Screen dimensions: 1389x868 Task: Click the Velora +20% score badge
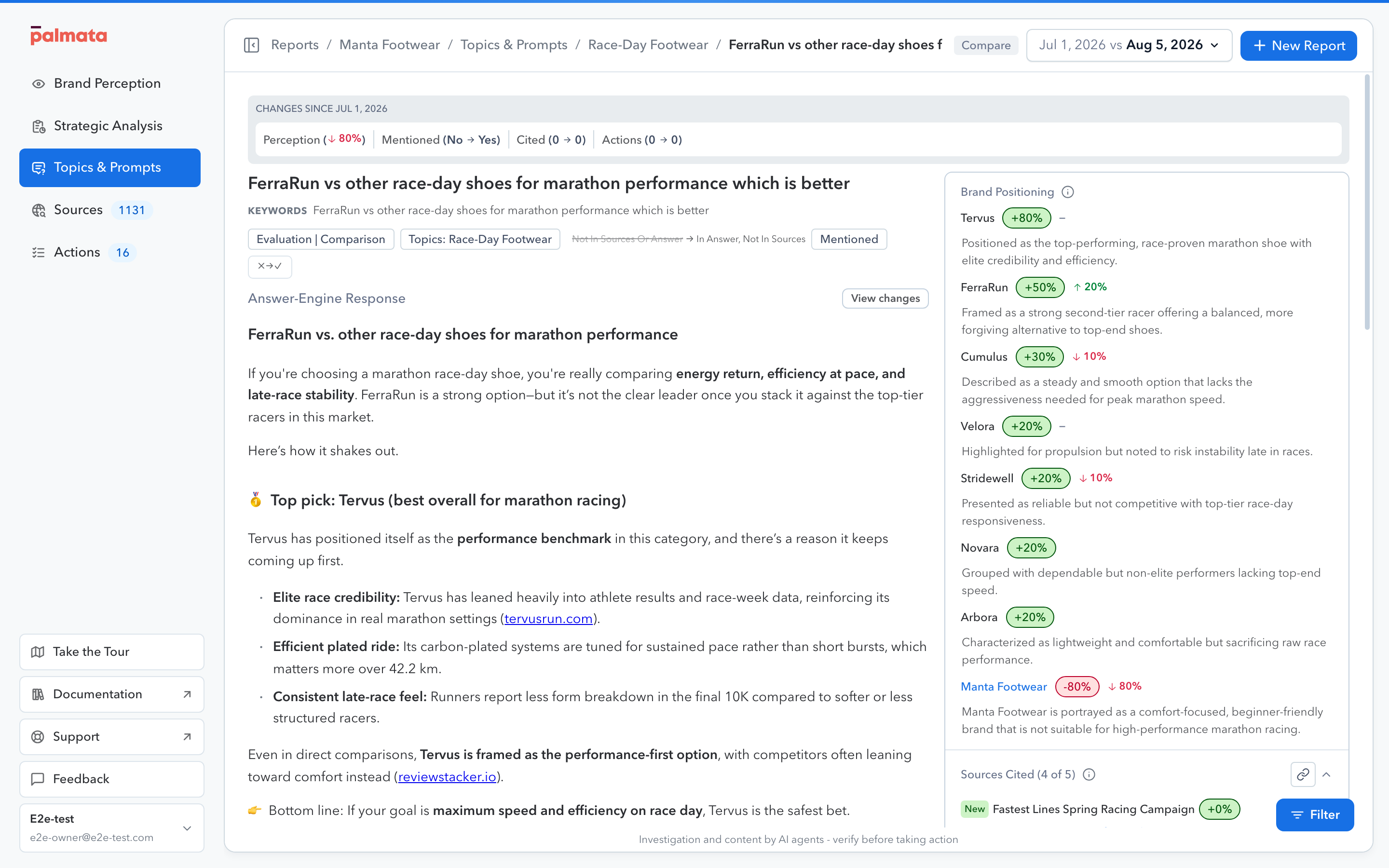[x=1026, y=426]
